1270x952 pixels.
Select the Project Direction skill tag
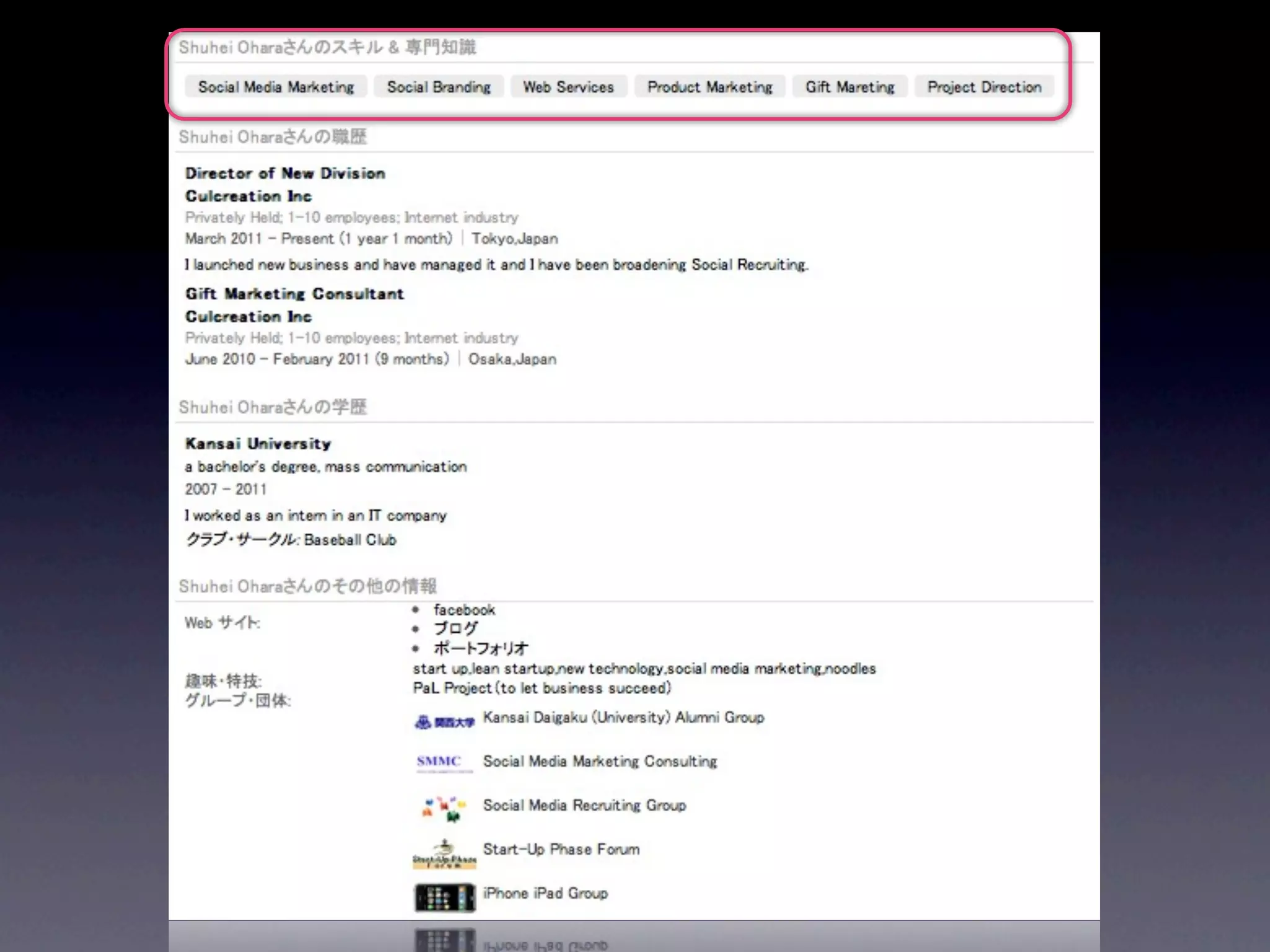tap(984, 87)
